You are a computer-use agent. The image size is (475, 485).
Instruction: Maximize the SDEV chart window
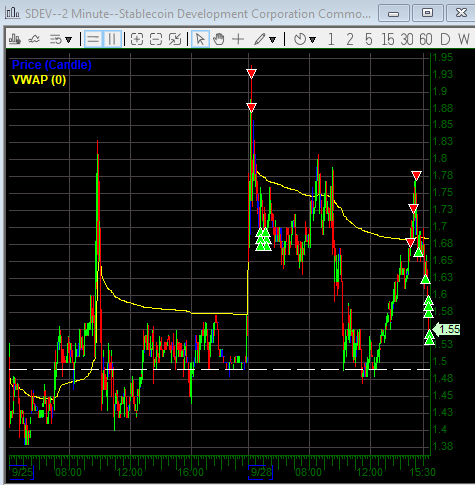pyautogui.click(x=427, y=13)
